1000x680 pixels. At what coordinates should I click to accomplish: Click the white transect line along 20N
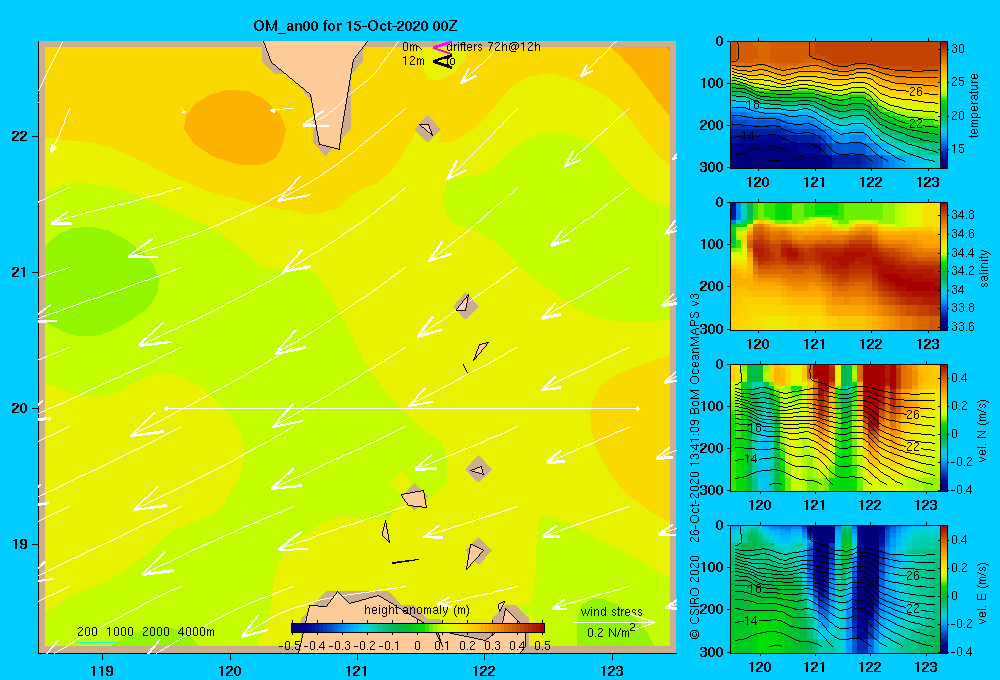point(402,408)
